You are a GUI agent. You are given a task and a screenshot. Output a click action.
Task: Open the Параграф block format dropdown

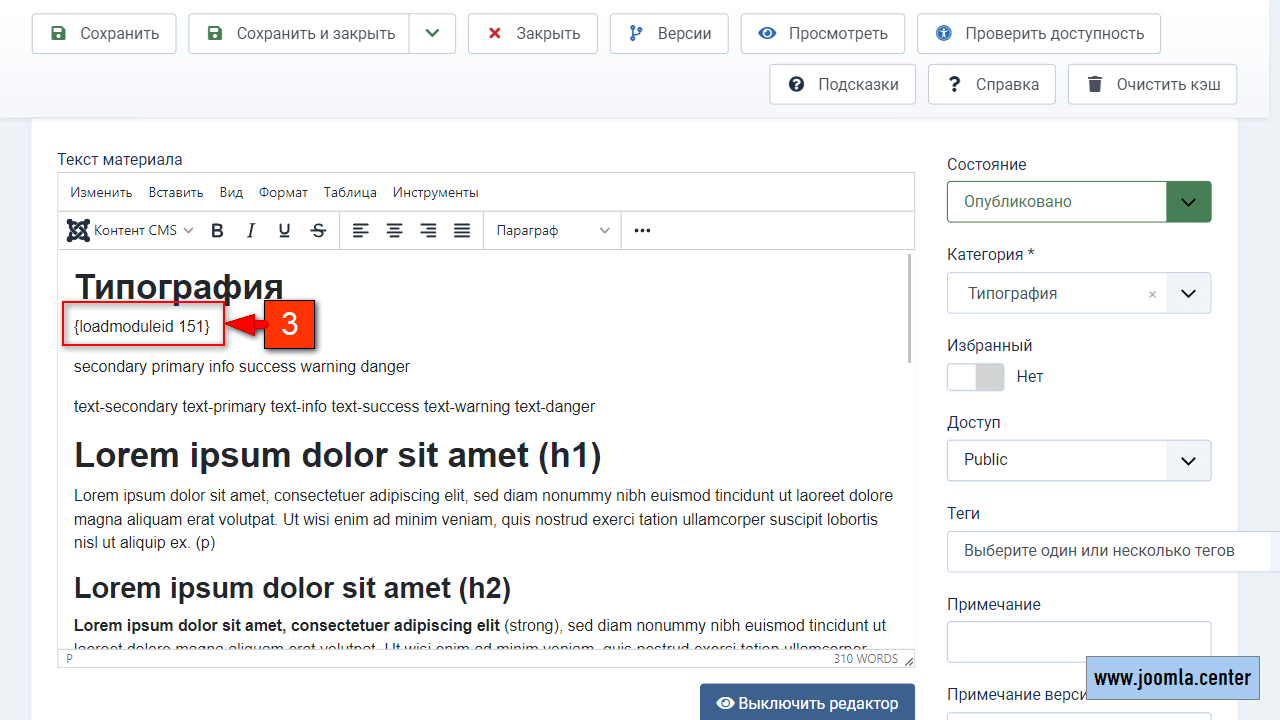pos(552,231)
